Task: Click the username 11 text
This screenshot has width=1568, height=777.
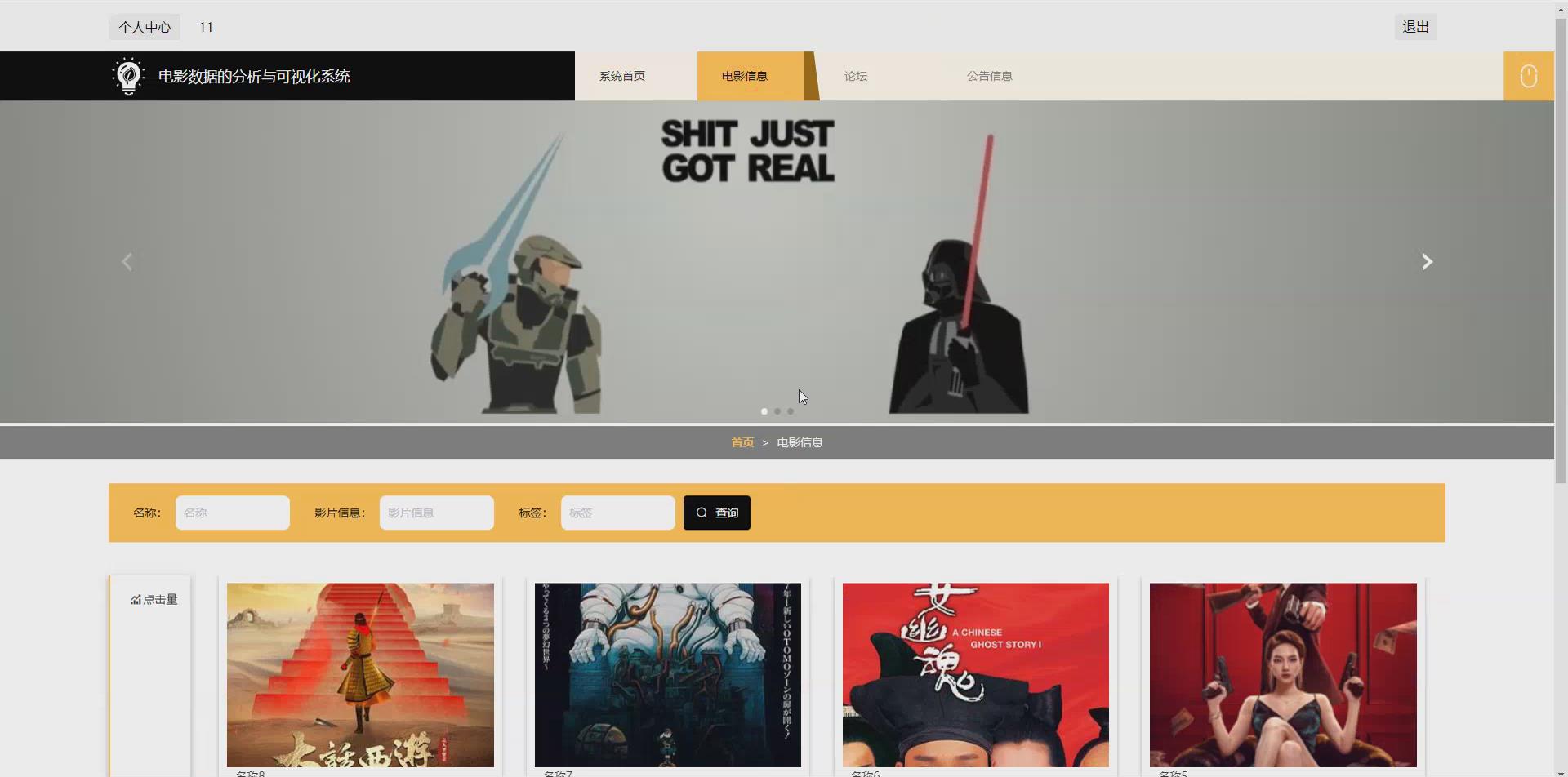Action: [206, 27]
